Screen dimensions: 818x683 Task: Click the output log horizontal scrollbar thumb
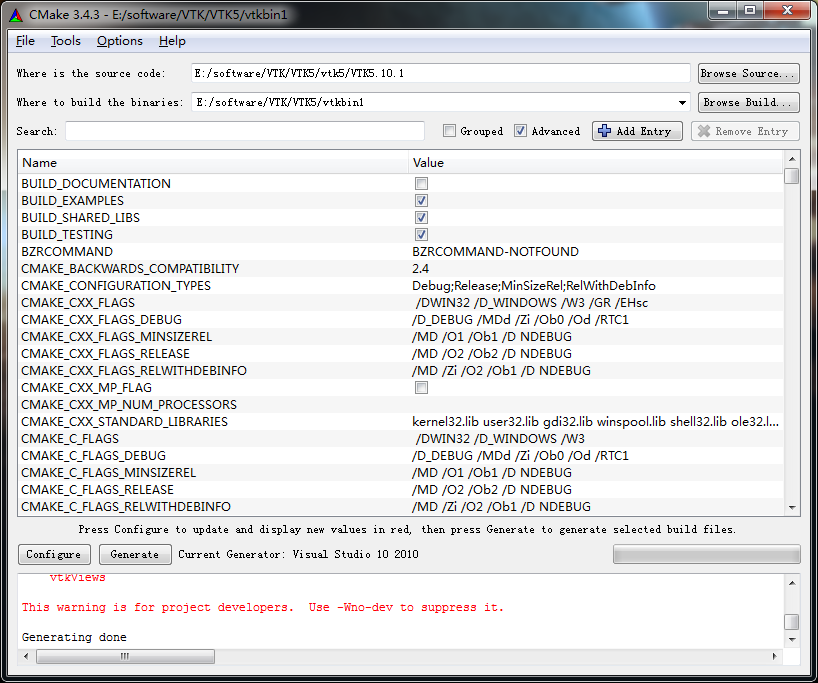click(x=125, y=656)
